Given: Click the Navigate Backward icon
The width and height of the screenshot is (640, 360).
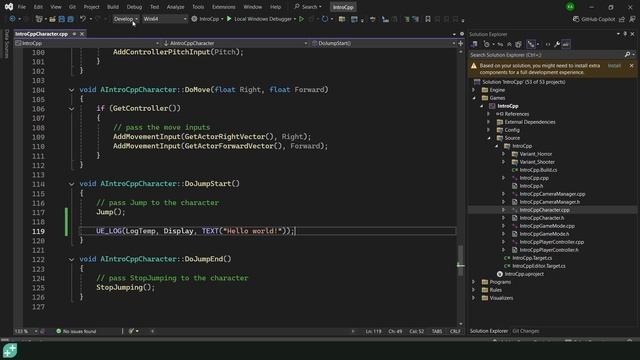Looking at the screenshot, I should pos(12,19).
